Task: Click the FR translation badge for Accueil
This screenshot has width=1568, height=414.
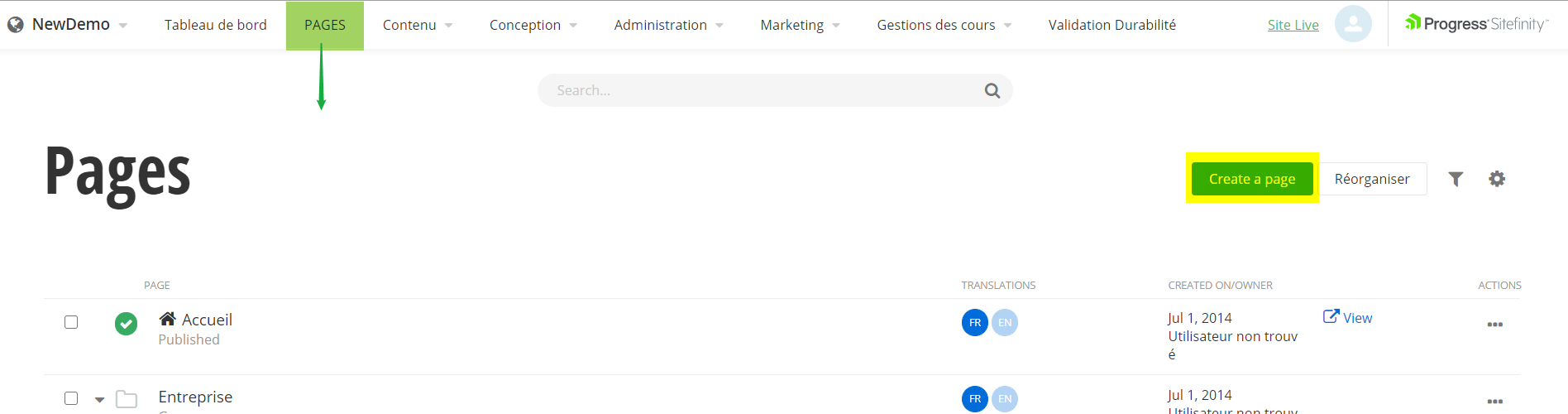Action: pyautogui.click(x=974, y=323)
